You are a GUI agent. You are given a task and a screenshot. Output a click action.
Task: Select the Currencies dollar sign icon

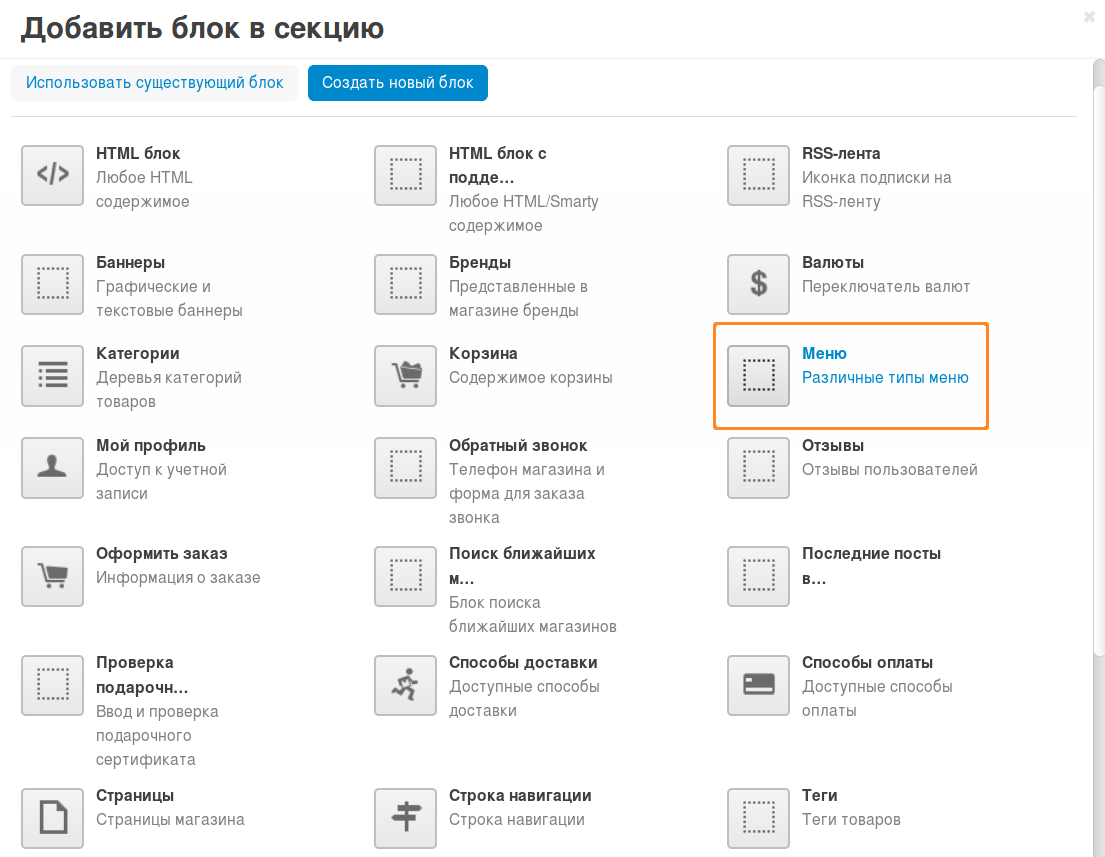(758, 284)
